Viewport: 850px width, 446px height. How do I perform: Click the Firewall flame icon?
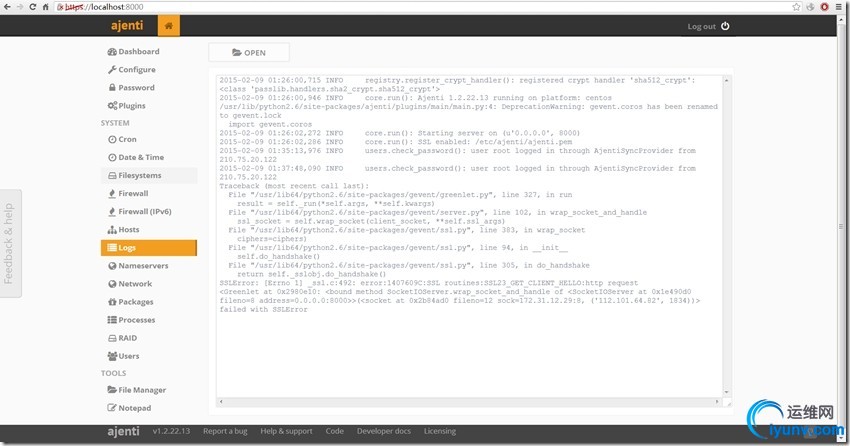coord(112,193)
